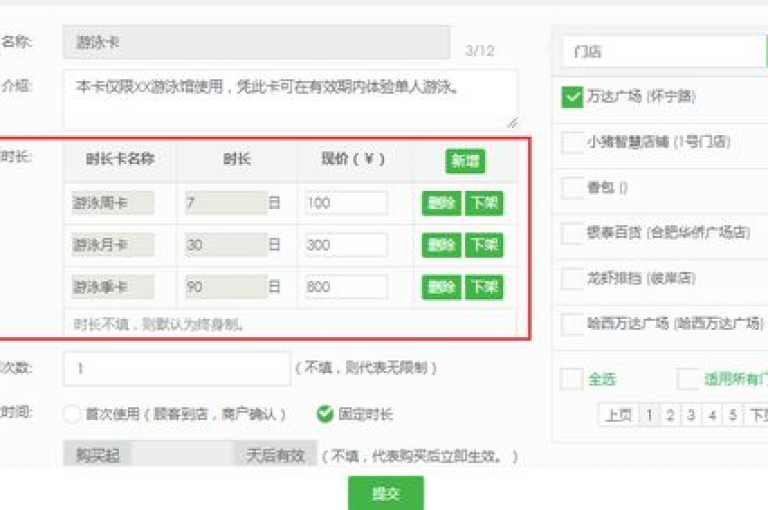Click the days field between 购买起 and 天后有效

(x=184, y=456)
